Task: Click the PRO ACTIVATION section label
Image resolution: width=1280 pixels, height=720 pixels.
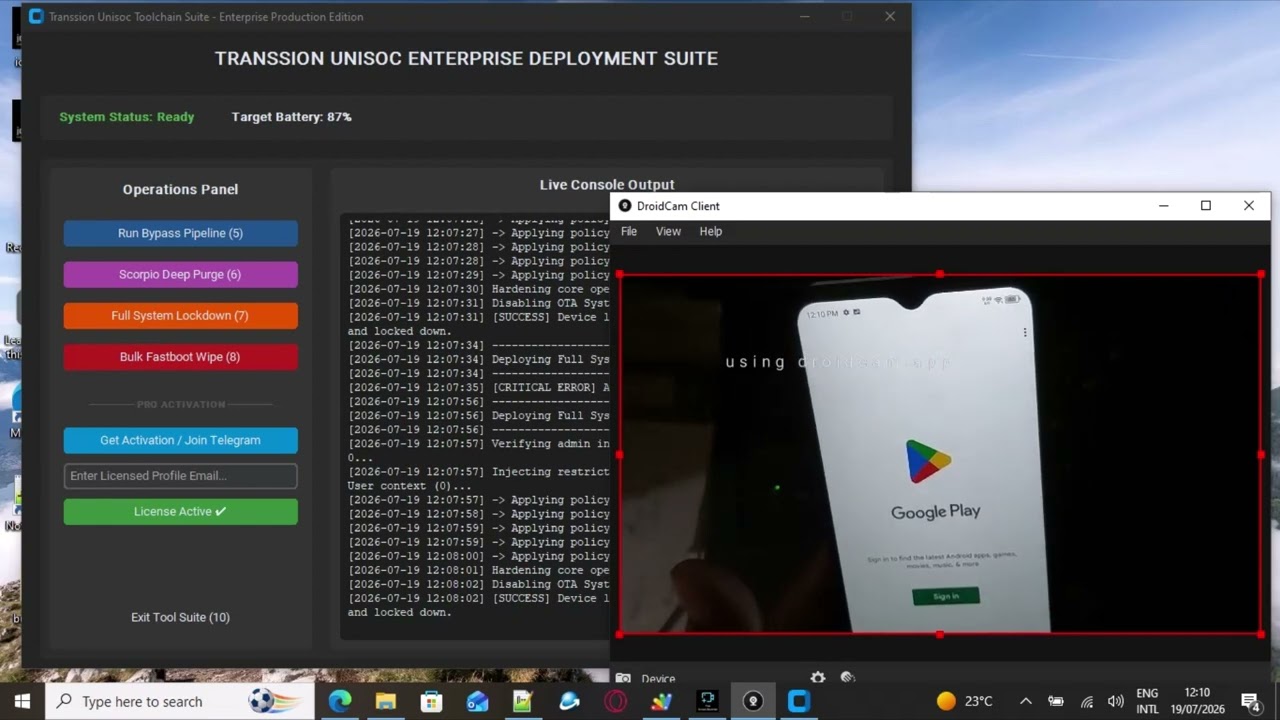Action: (181, 405)
